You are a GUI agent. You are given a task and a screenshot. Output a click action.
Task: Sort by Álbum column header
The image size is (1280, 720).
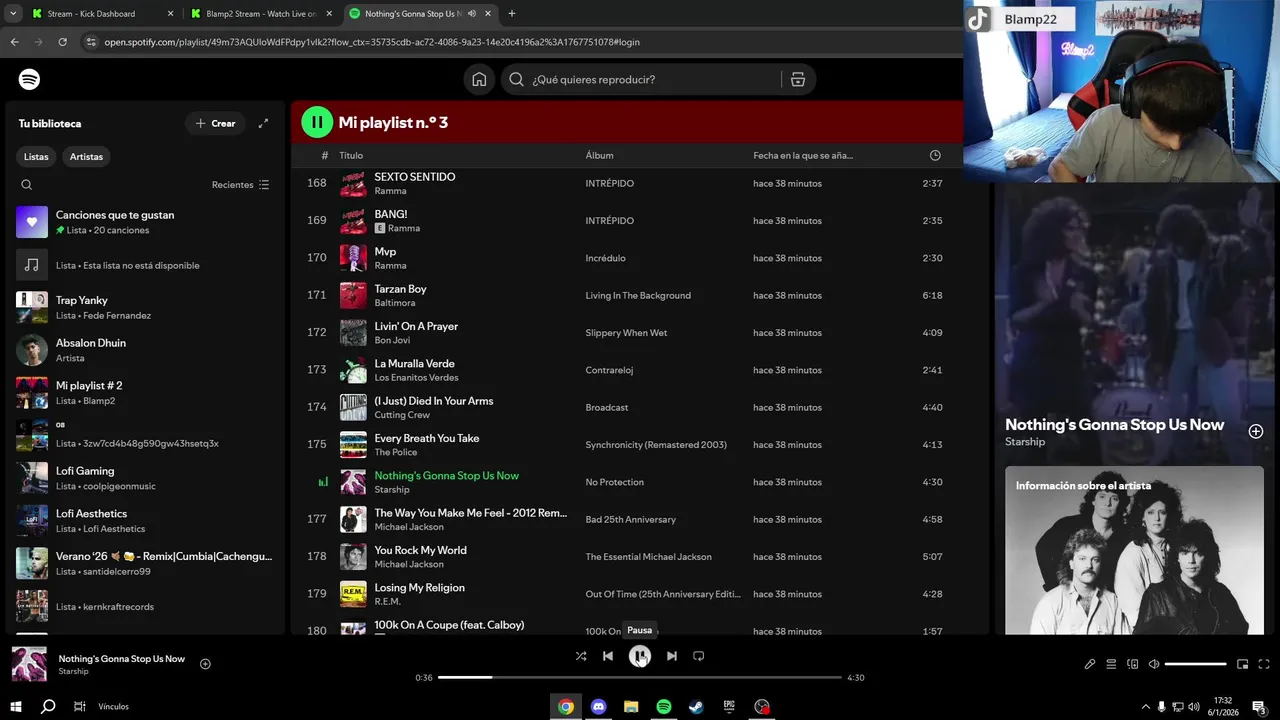coord(599,155)
